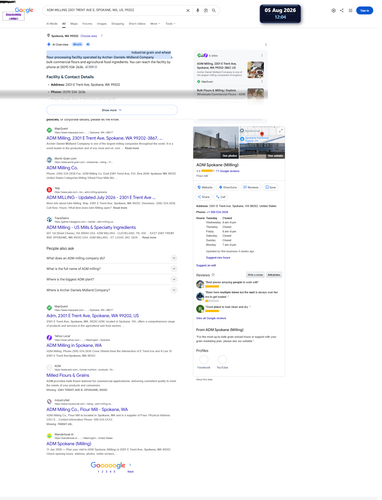This screenshot has width=382, height=500.
Task: Expand 'What is the full name of ADM milling?'
Action: click(112, 269)
